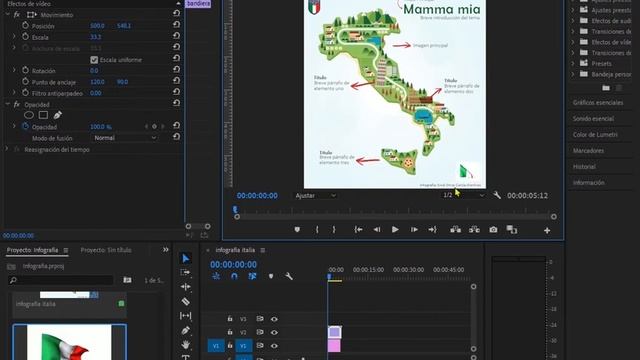Click the Italian flag thumbnail in project
Viewport: 640px width, 360px height.
click(69, 343)
